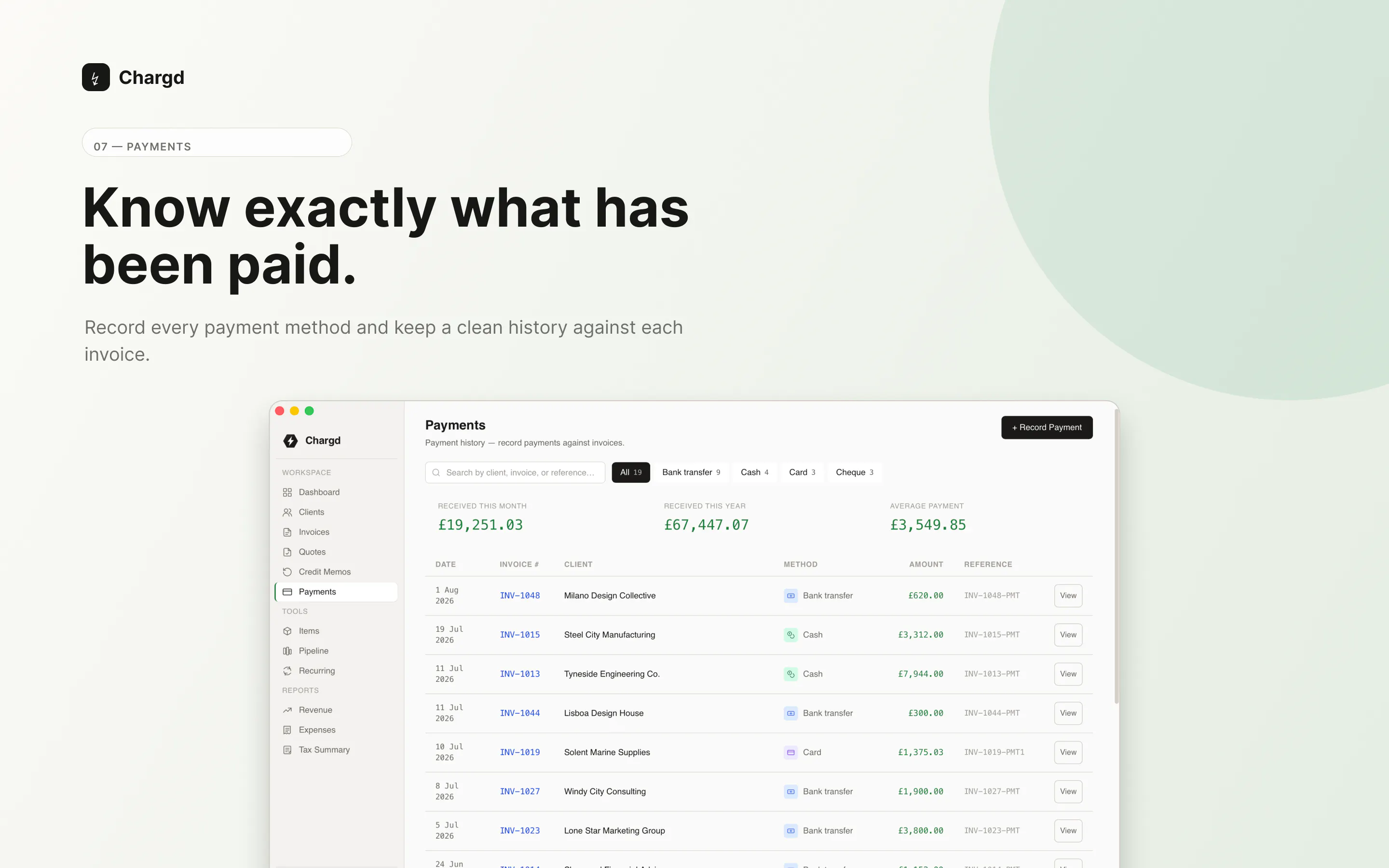This screenshot has width=1389, height=868.
Task: Navigate to Quotes in the sidebar
Action: (x=336, y=552)
